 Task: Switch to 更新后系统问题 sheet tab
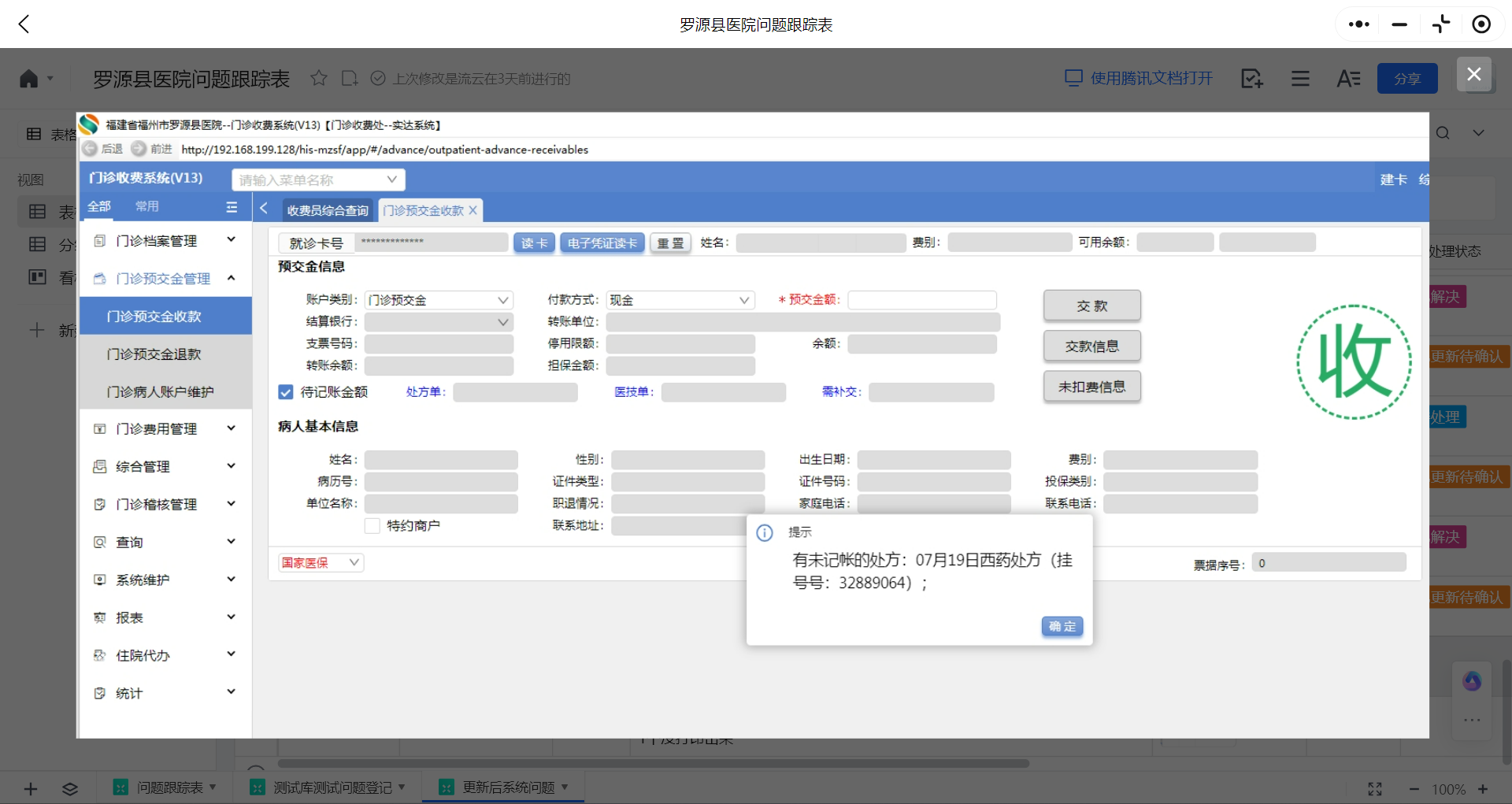click(x=503, y=787)
